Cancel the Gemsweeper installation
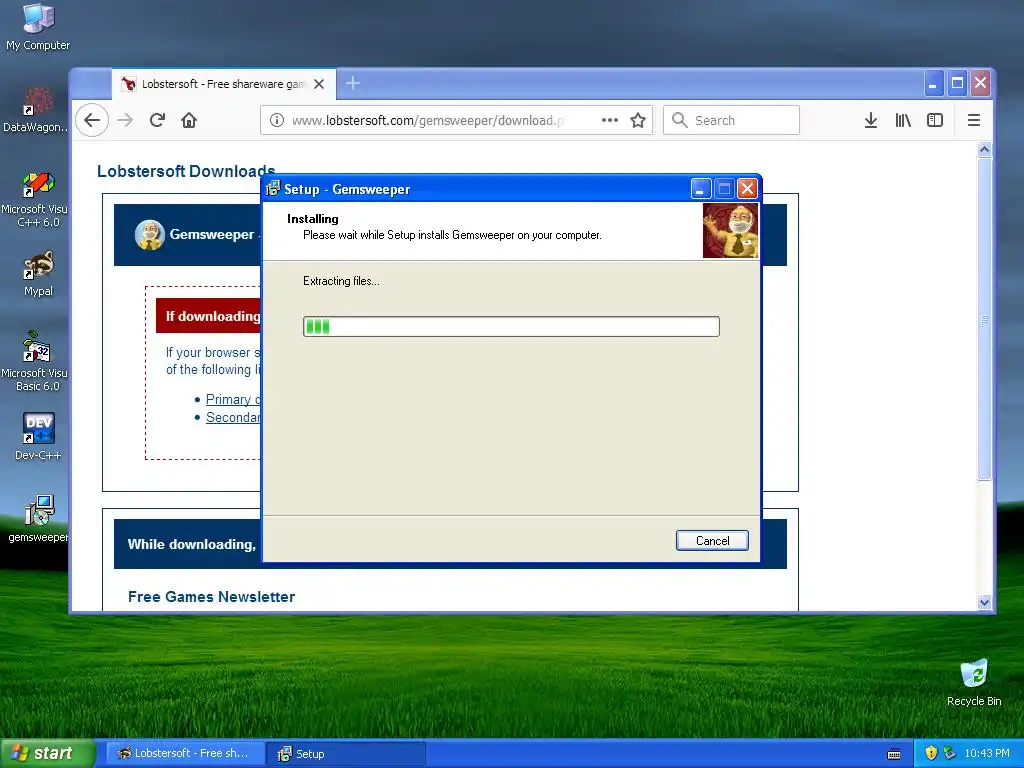This screenshot has width=1024, height=768. 712,541
